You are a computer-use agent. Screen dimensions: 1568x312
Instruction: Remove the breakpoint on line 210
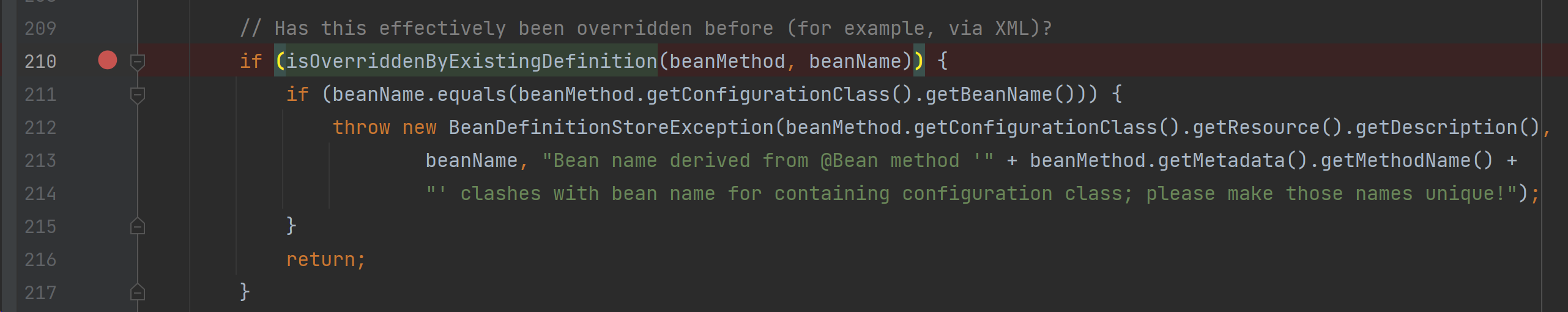click(108, 61)
